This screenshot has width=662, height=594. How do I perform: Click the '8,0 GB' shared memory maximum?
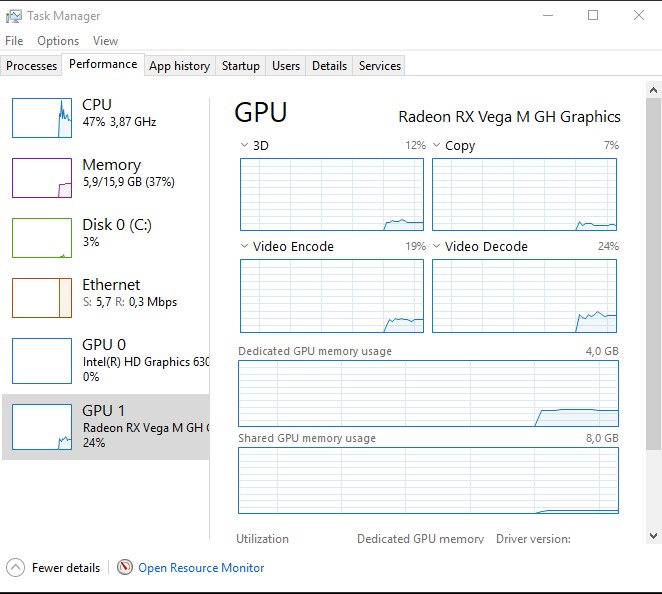point(602,438)
